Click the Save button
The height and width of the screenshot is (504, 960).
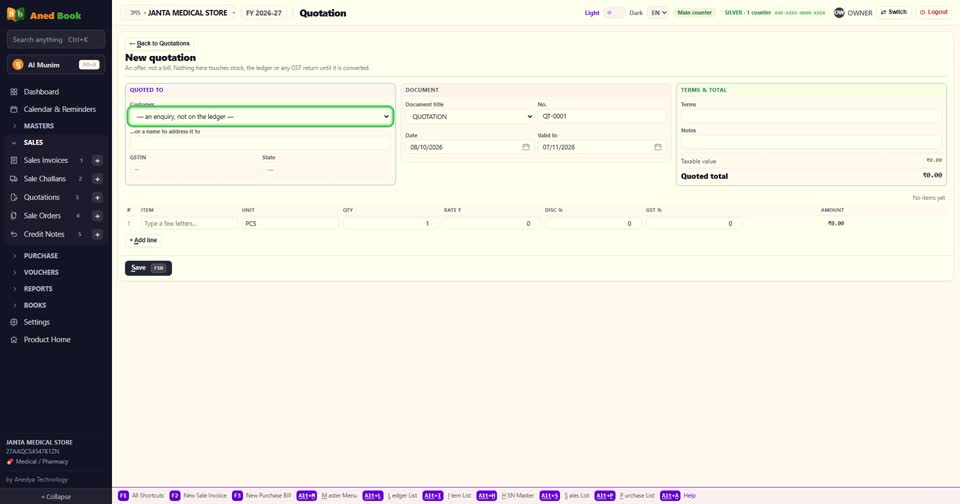[x=148, y=268]
